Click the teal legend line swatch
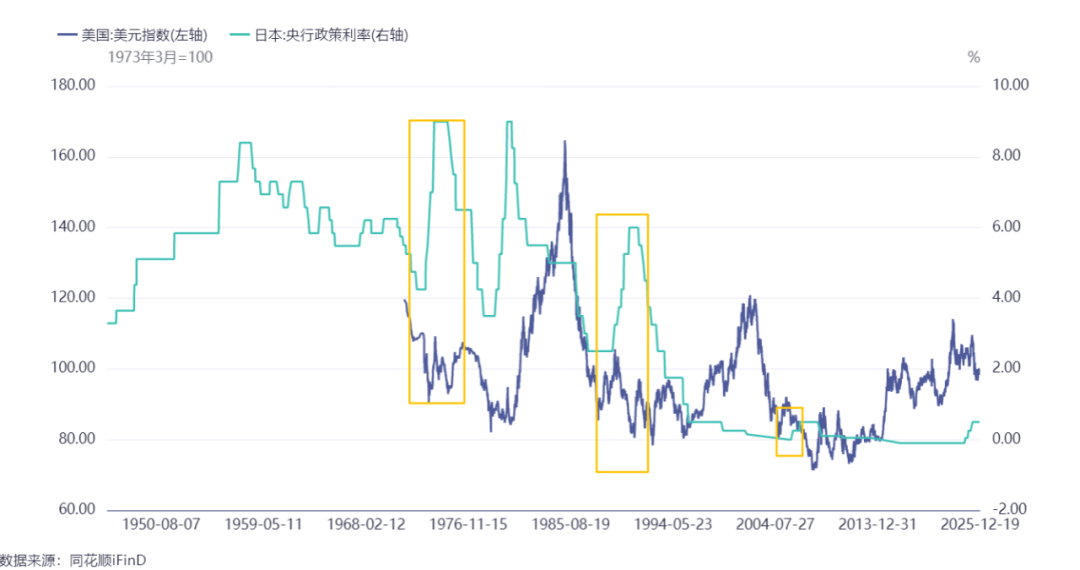 coord(240,34)
